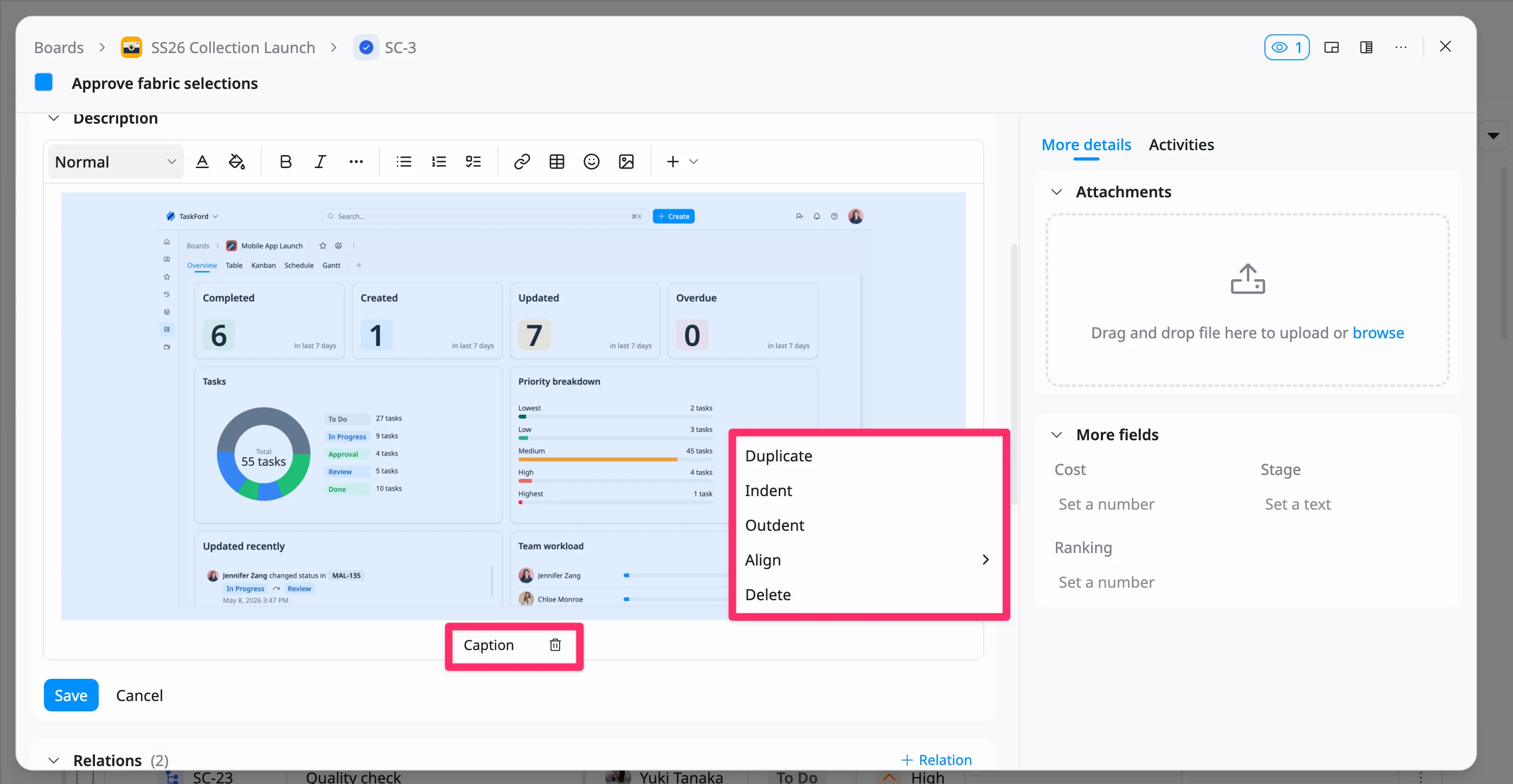Open the text color tool

pyautogui.click(x=202, y=162)
